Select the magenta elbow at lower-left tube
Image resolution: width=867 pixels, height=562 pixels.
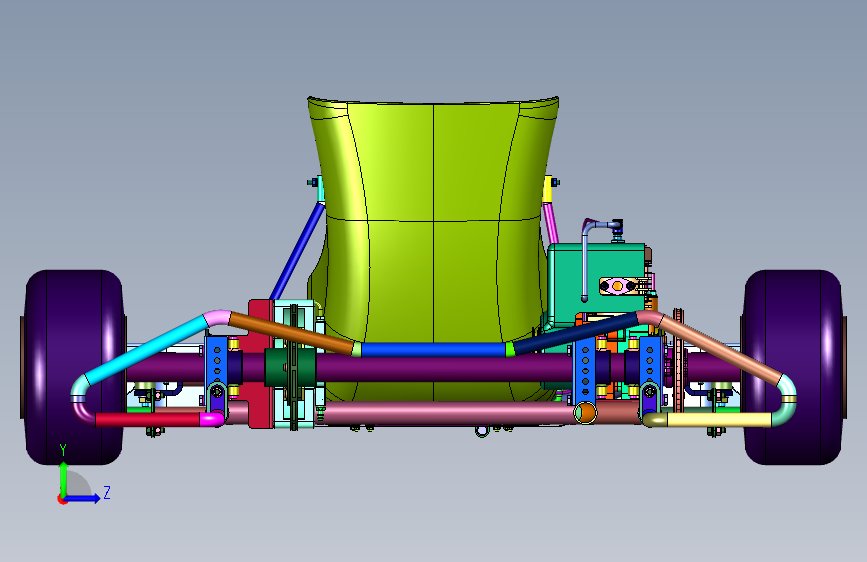[x=212, y=419]
